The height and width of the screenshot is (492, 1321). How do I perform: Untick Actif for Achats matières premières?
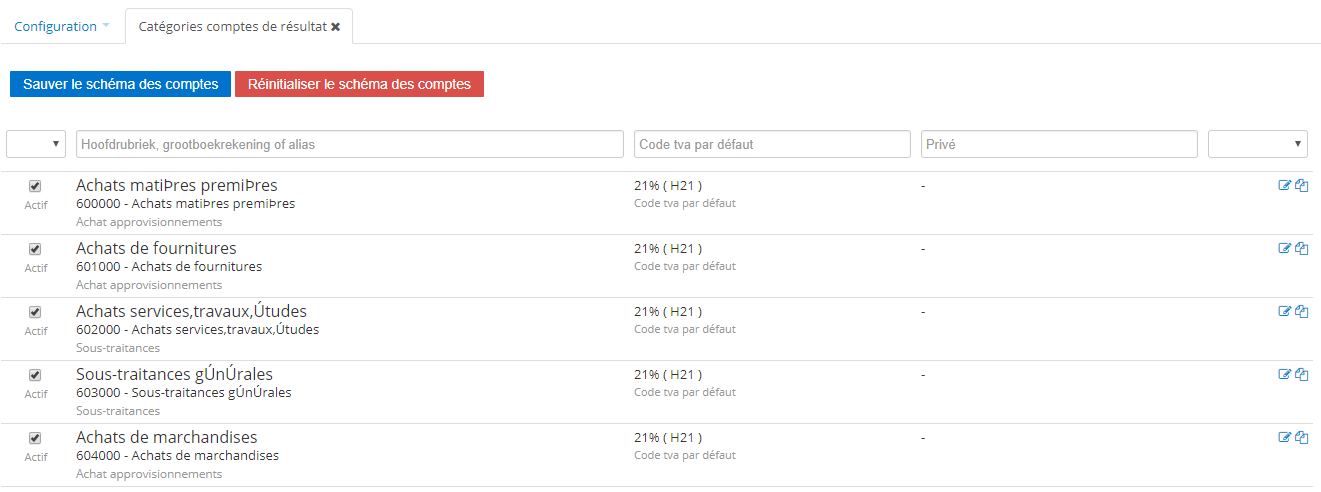[35, 186]
